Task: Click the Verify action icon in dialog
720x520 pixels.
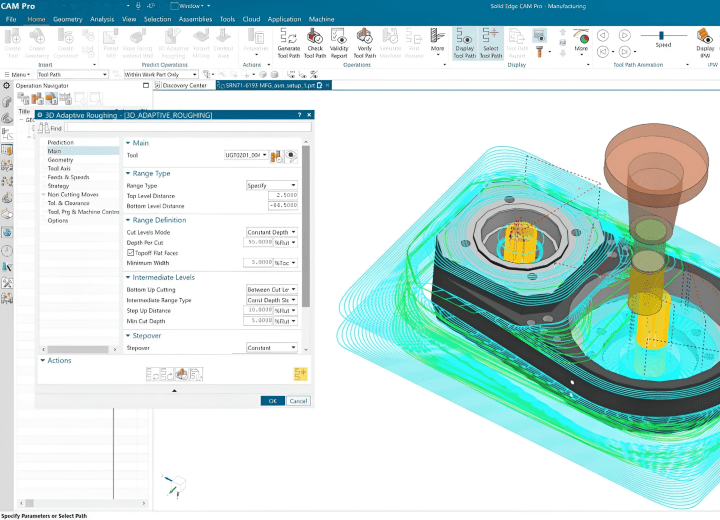Action: click(x=182, y=374)
